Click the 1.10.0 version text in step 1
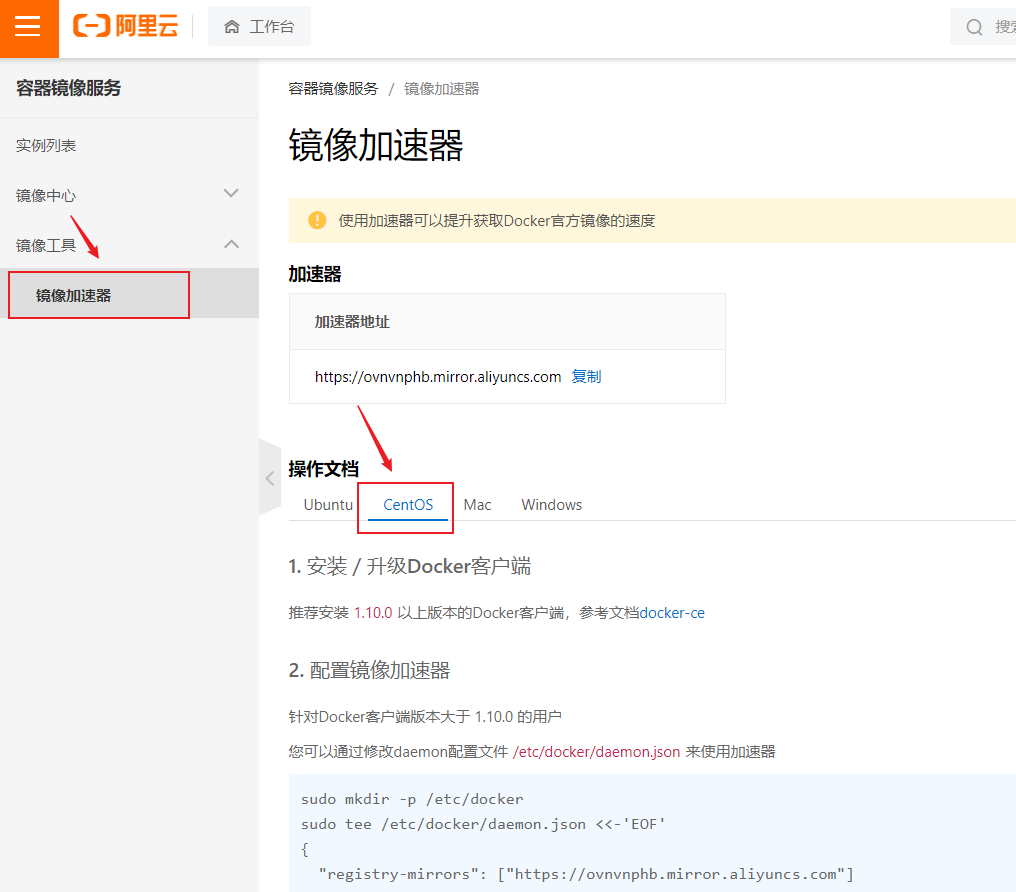 tap(373, 613)
